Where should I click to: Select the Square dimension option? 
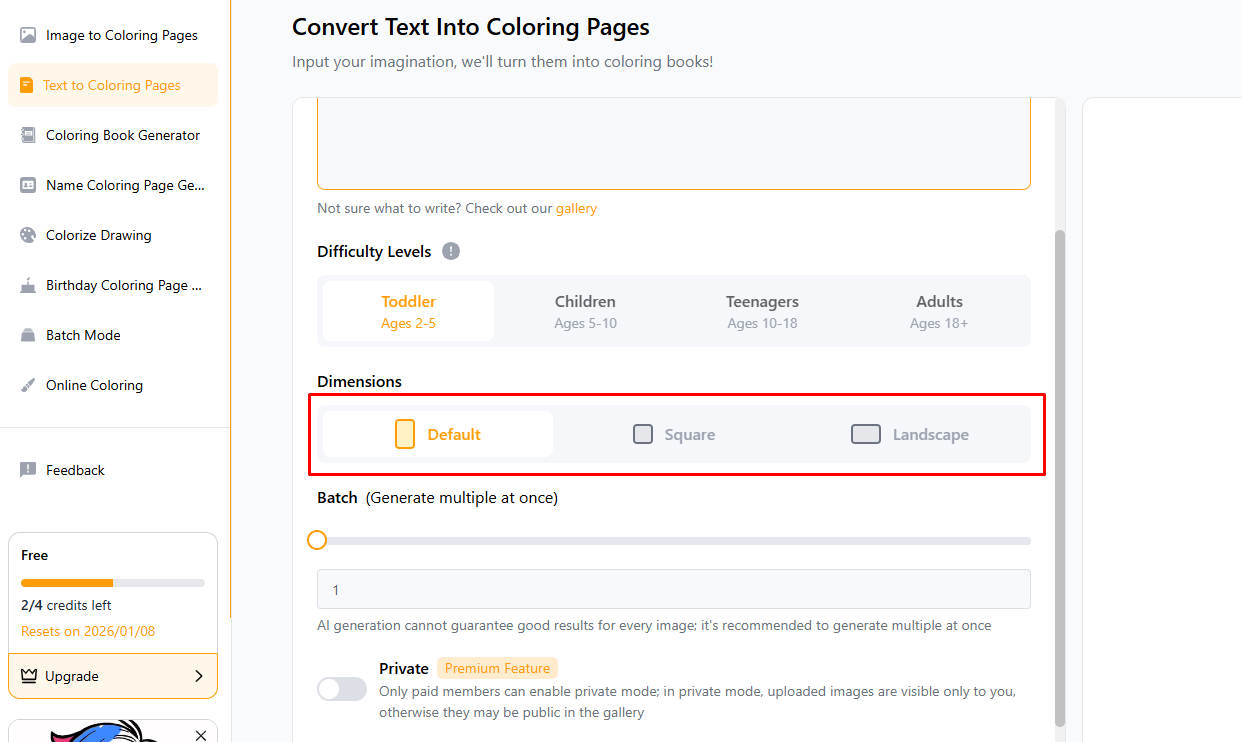674,434
